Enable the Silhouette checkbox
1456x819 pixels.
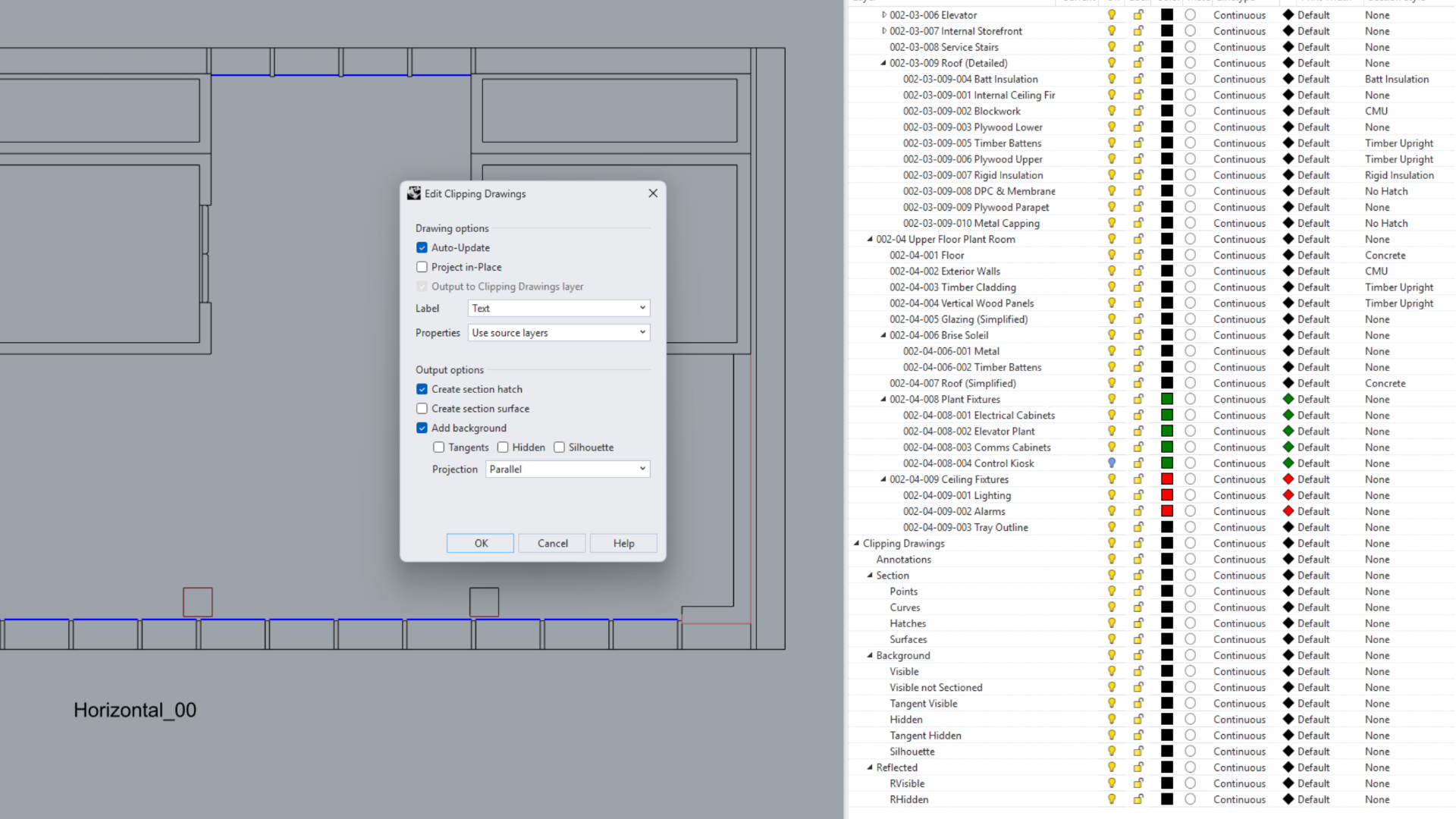pos(559,448)
